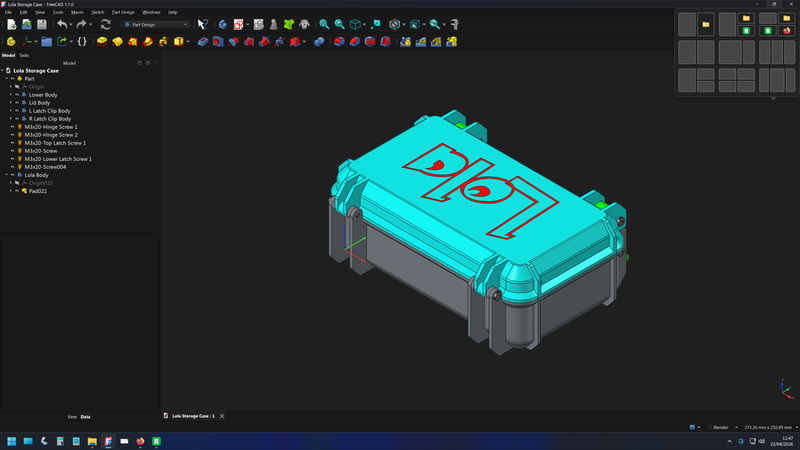Open the Sketch menu

click(x=97, y=12)
